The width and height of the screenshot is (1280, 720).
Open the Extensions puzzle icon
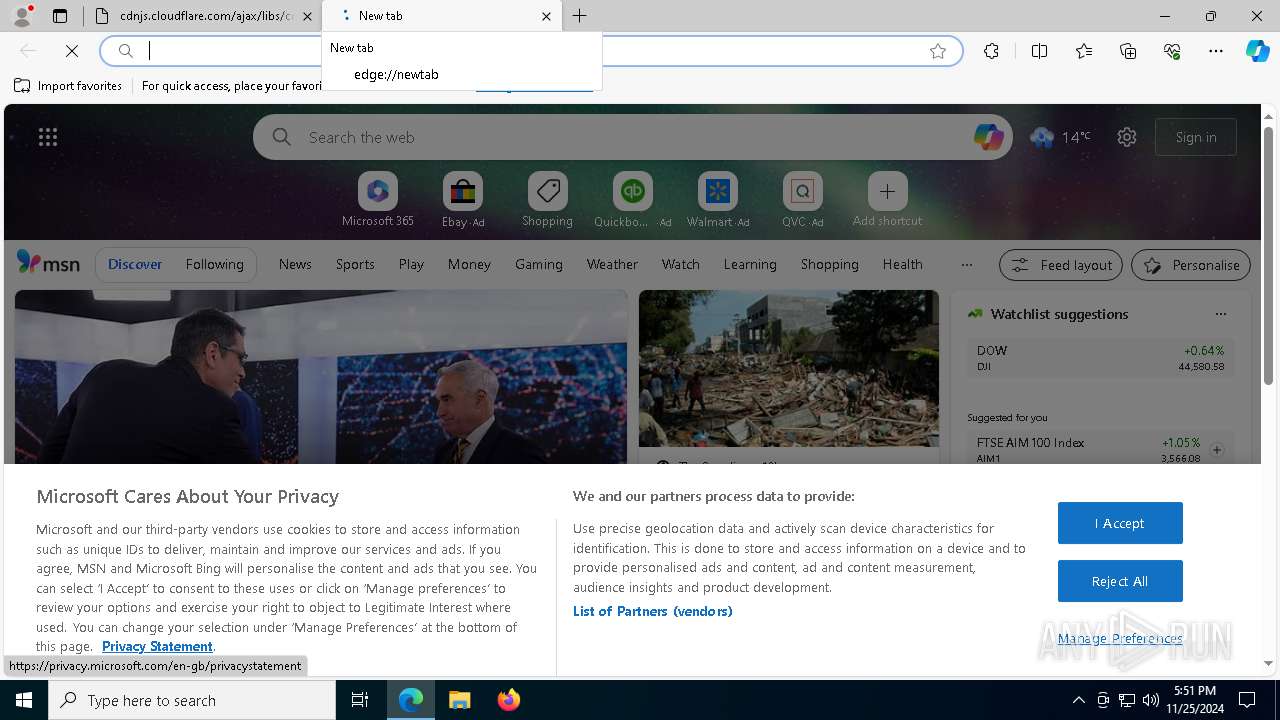pos(991,51)
